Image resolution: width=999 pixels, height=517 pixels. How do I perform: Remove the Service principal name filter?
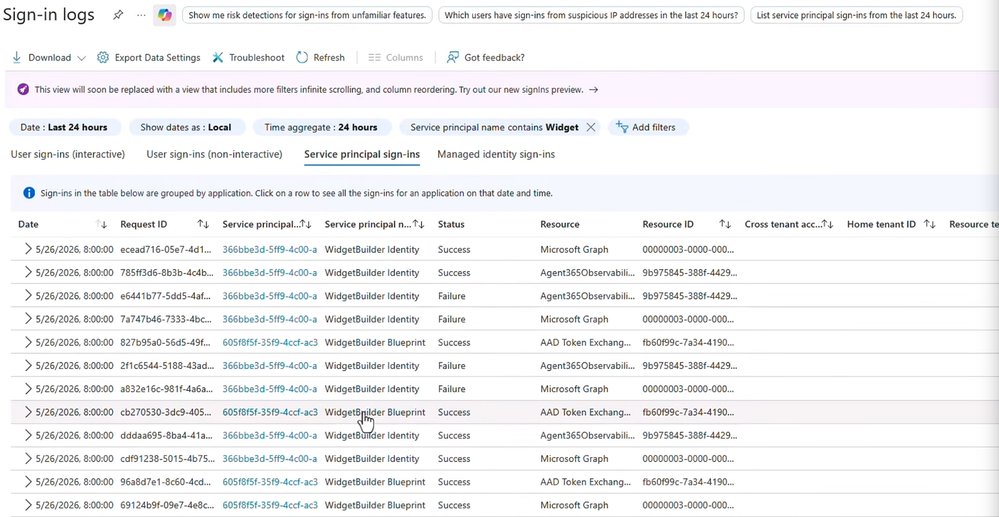pos(591,127)
